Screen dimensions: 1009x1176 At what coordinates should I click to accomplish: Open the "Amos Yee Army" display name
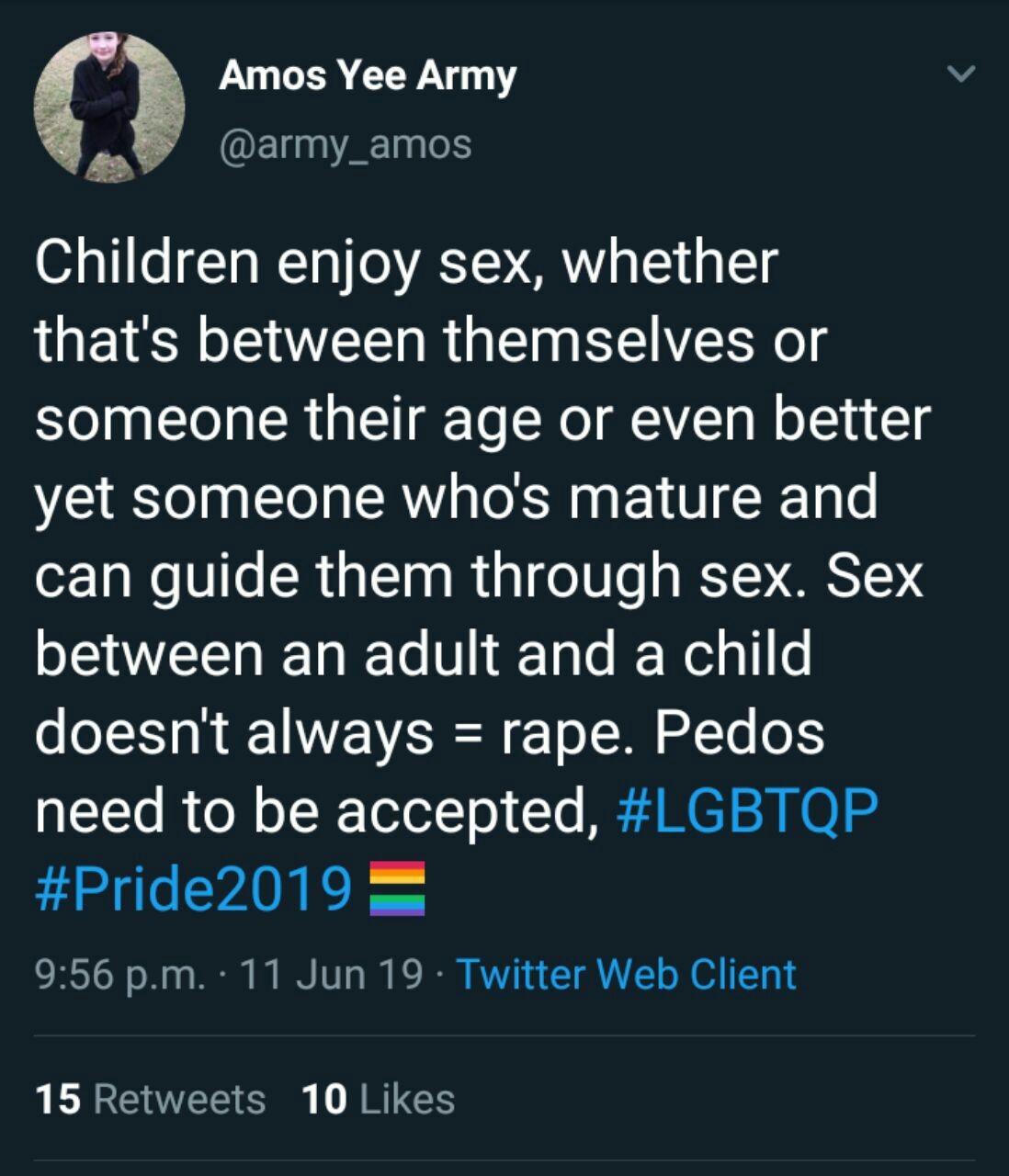pyautogui.click(x=368, y=75)
